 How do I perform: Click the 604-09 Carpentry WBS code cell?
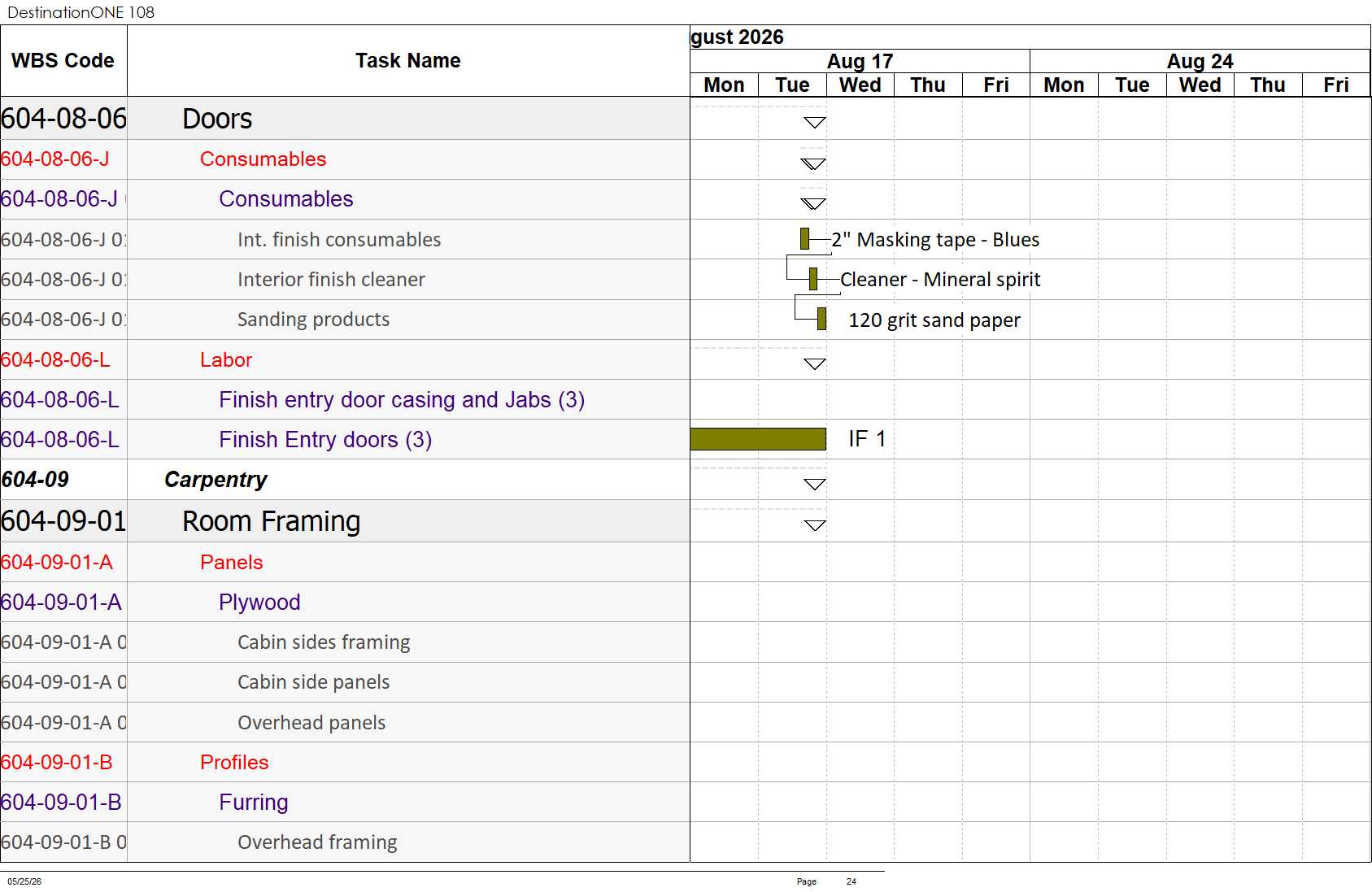pos(63,480)
